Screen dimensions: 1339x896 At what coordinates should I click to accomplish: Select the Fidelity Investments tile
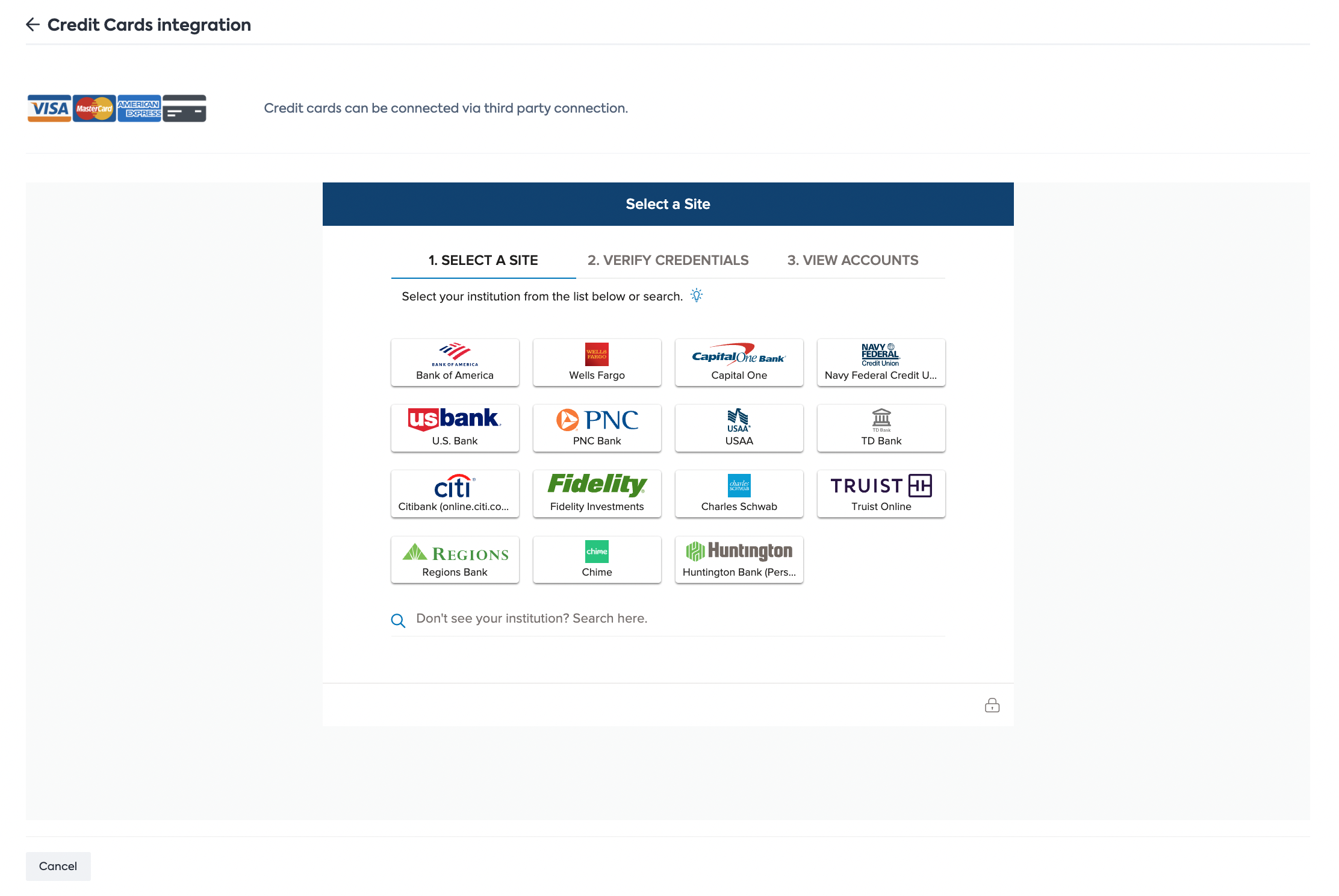coord(597,493)
